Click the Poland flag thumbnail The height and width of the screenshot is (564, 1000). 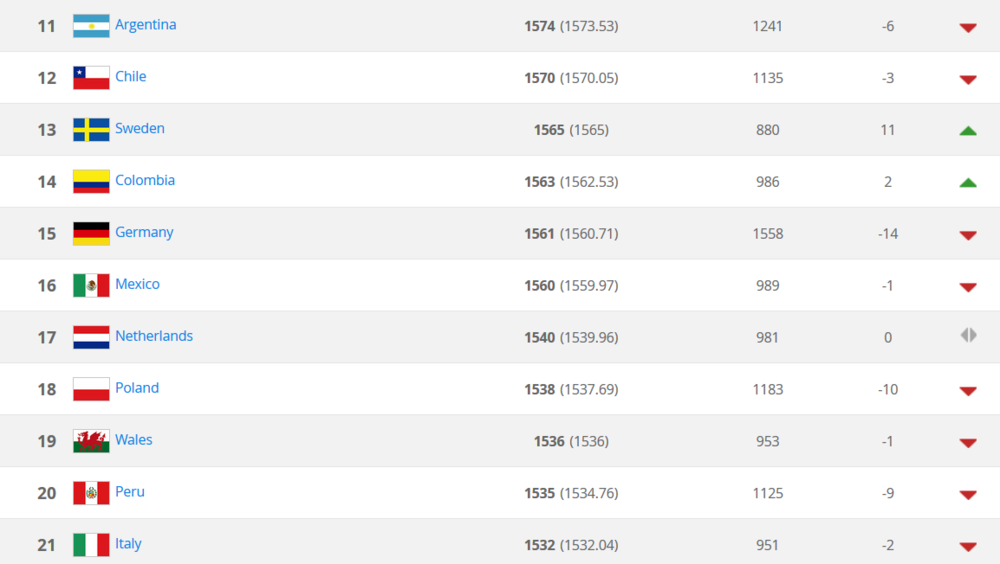[x=91, y=389]
